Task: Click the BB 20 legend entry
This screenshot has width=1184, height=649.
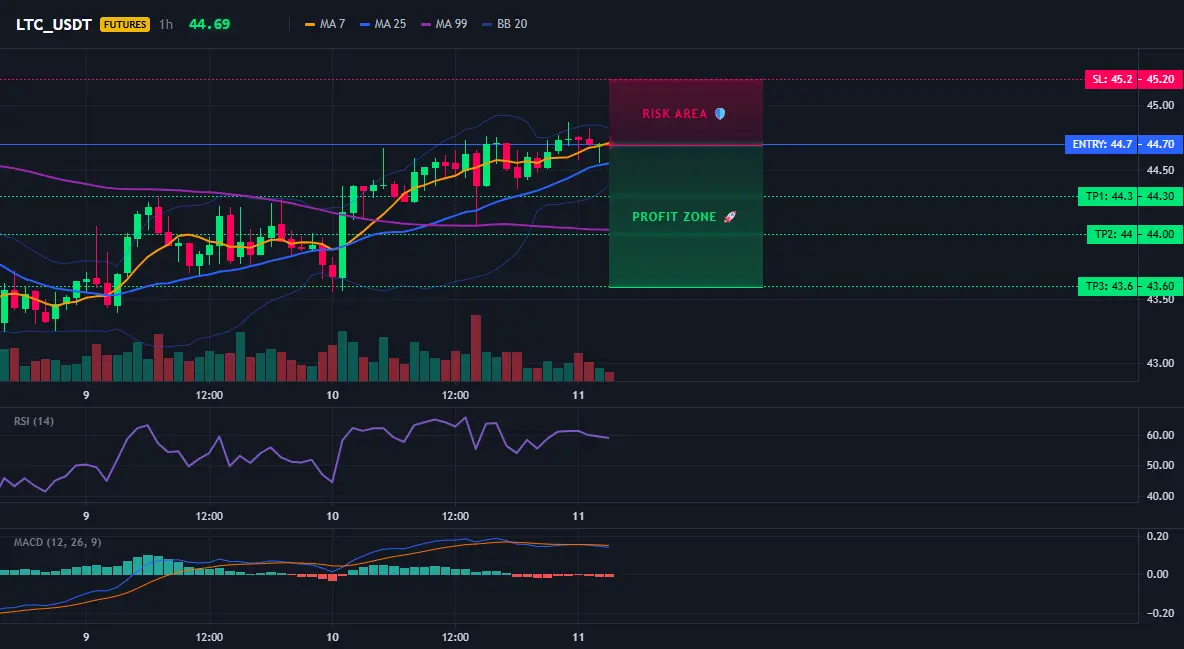Action: coord(504,24)
